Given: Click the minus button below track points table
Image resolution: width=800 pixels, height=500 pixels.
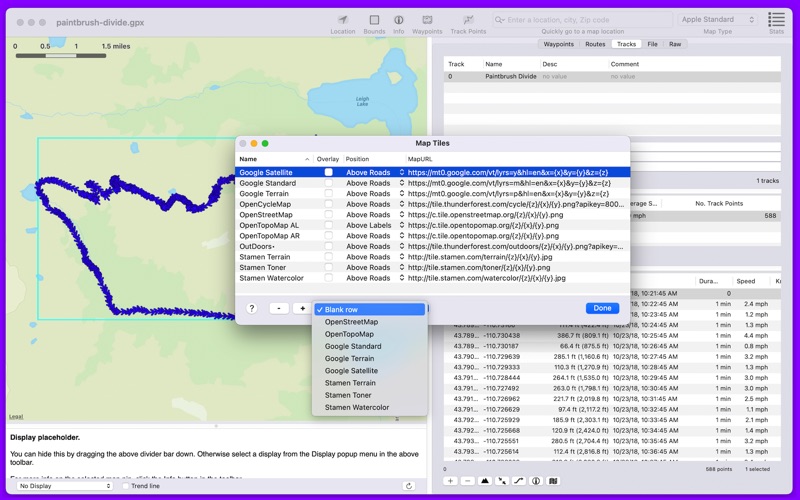Looking at the screenshot, I should (467, 481).
